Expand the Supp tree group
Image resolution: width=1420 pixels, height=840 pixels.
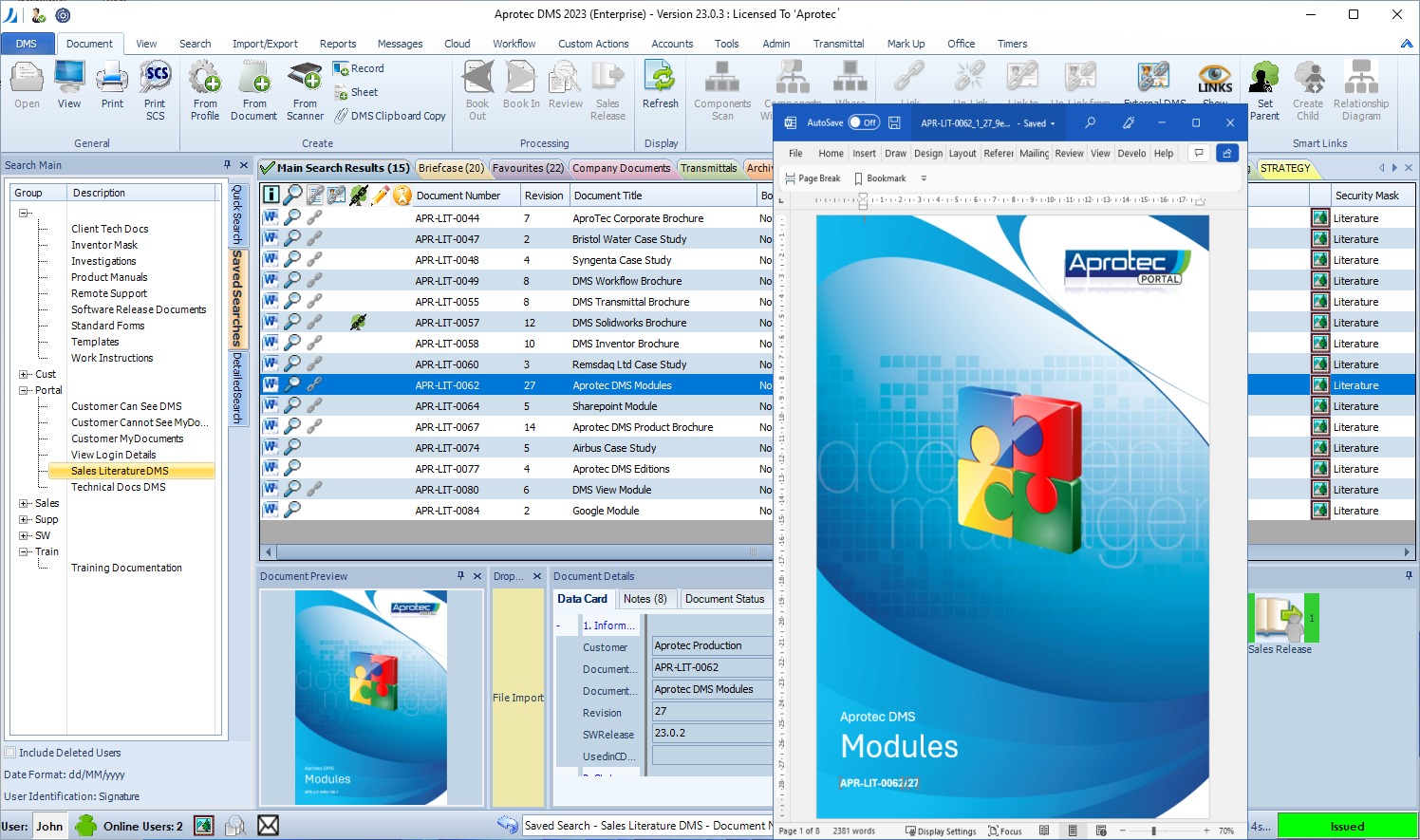pos(24,519)
